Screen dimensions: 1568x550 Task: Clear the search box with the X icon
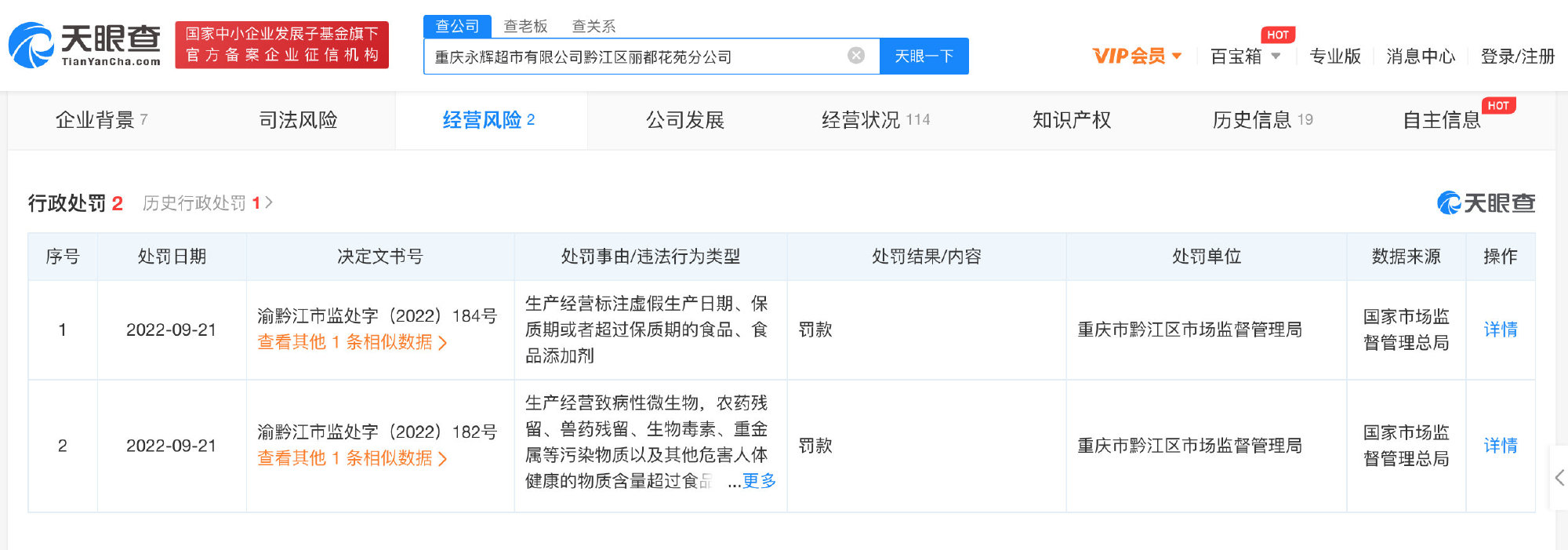click(x=856, y=56)
